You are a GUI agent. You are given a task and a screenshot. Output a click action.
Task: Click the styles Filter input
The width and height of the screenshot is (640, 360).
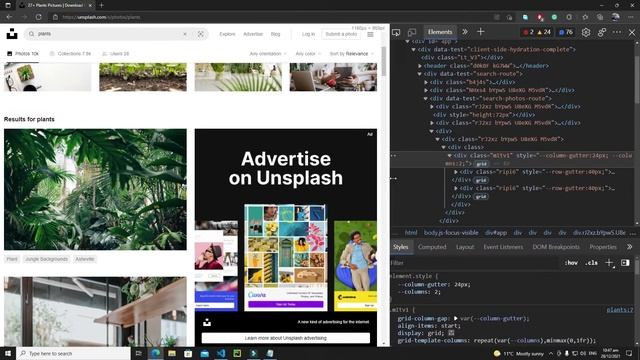(473, 263)
